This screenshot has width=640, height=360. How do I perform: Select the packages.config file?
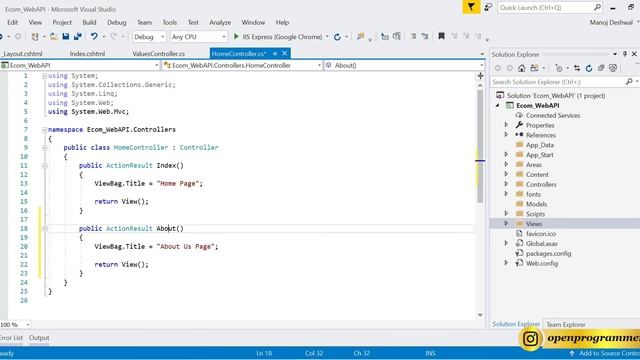[548, 253]
